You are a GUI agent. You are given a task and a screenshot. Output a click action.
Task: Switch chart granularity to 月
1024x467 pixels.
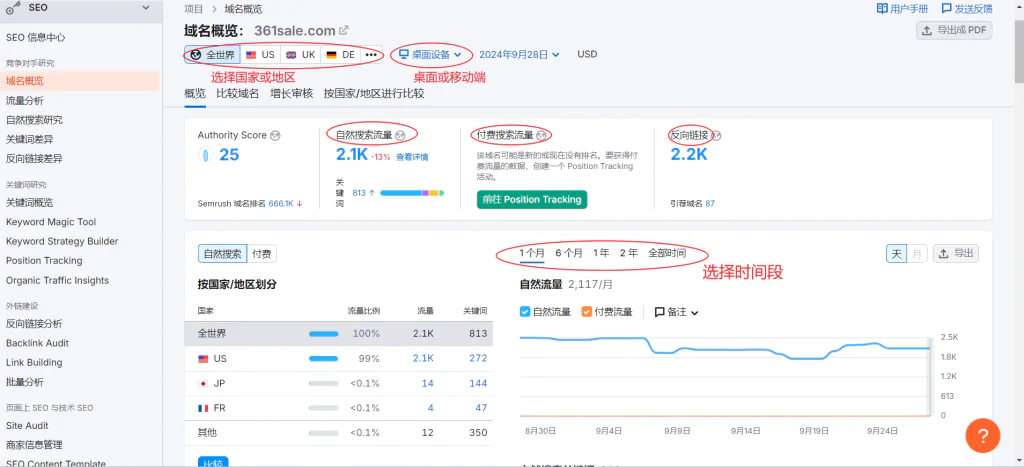[918, 254]
